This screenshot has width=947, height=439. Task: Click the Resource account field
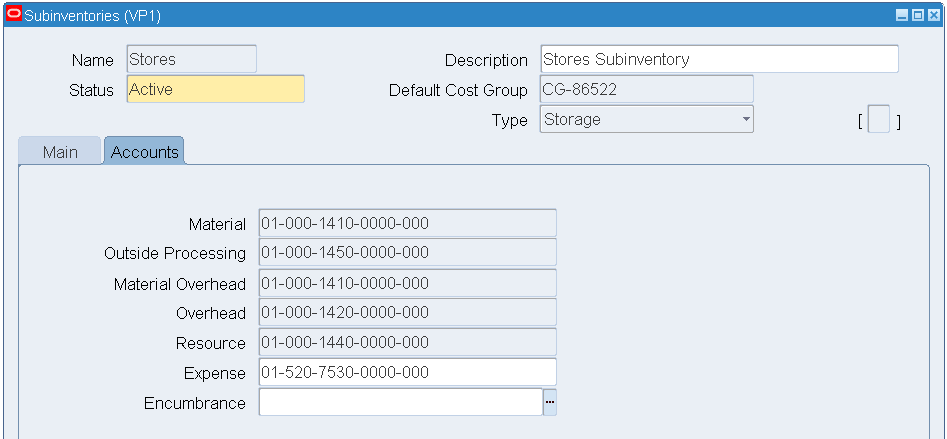[x=408, y=342]
